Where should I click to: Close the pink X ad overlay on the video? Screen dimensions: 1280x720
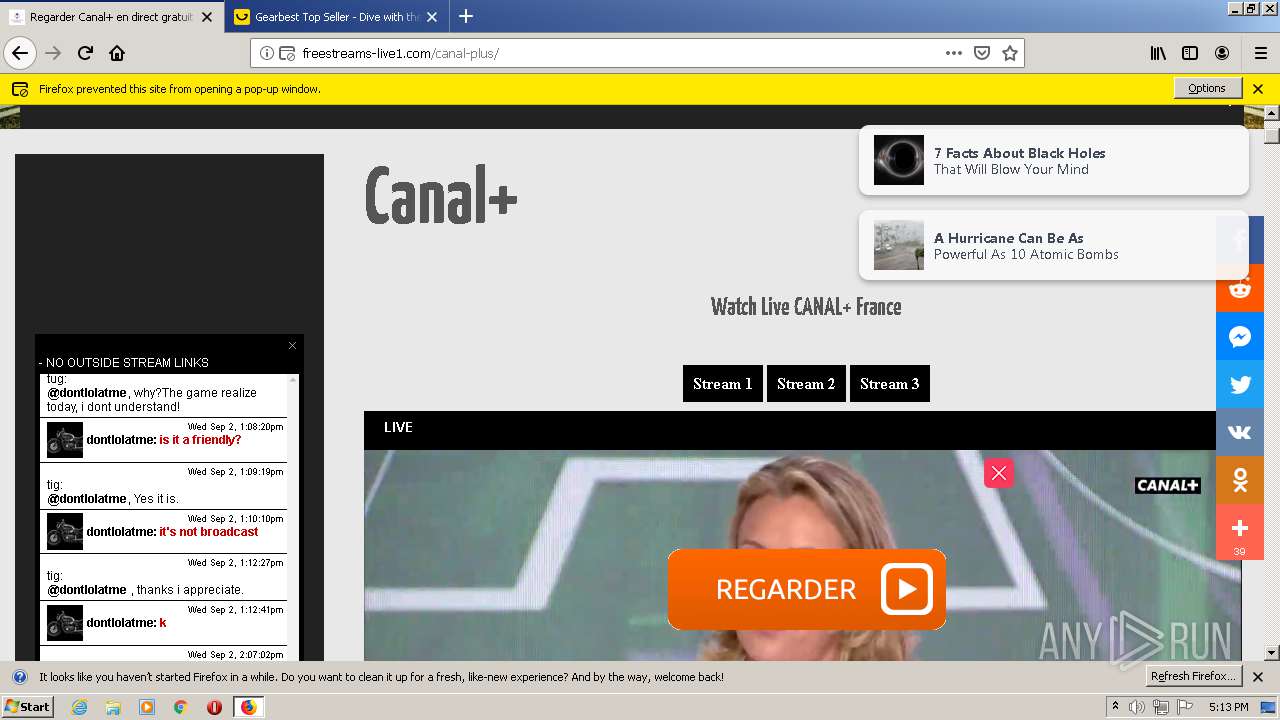[999, 473]
